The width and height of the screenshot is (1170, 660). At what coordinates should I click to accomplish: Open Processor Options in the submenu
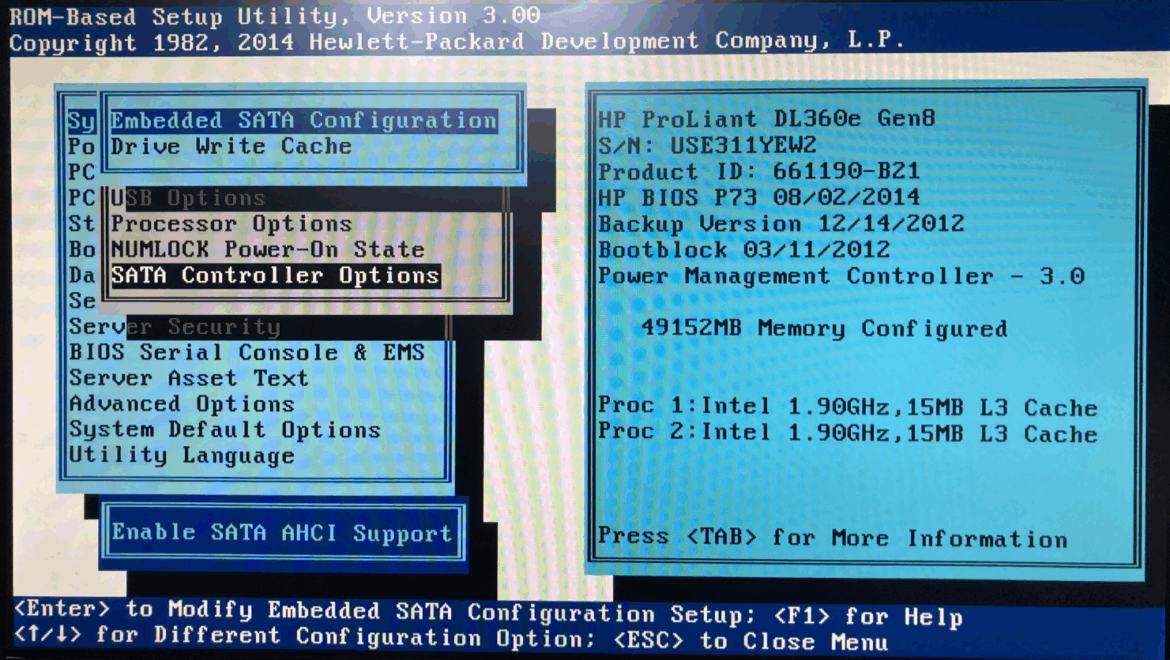click(x=231, y=224)
